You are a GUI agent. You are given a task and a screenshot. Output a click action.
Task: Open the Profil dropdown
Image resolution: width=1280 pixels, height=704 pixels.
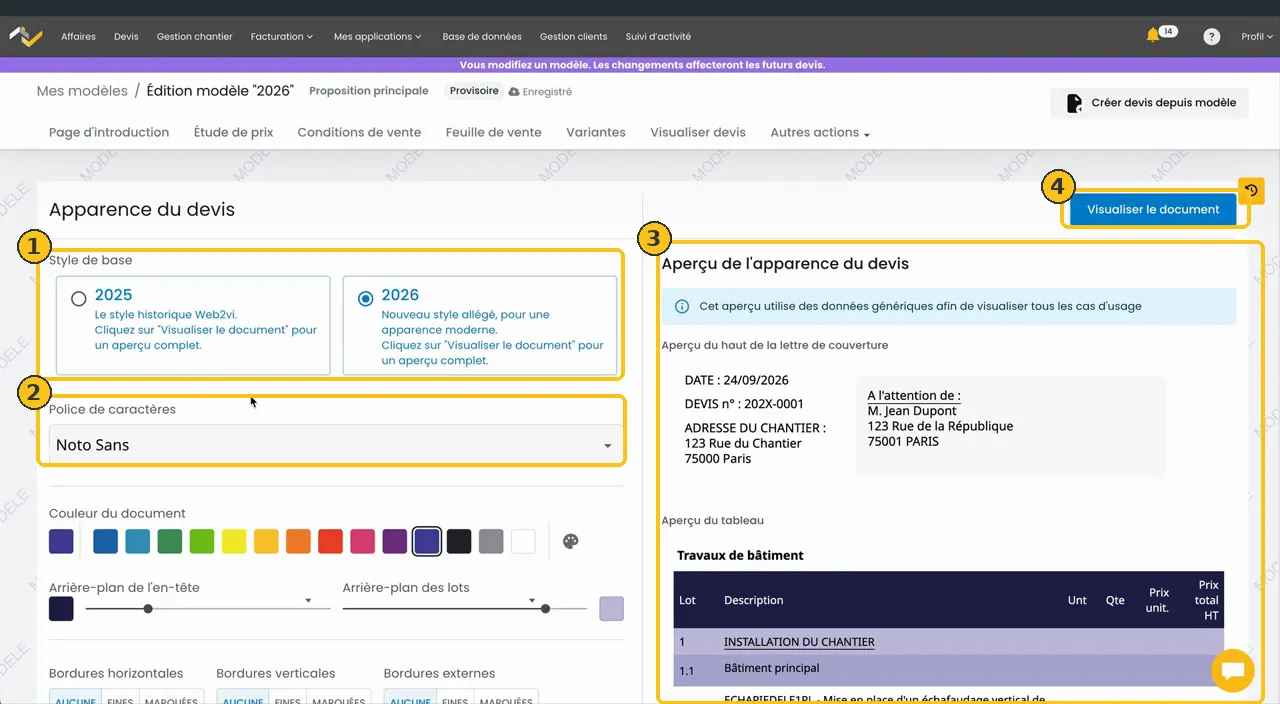pyautogui.click(x=1257, y=37)
